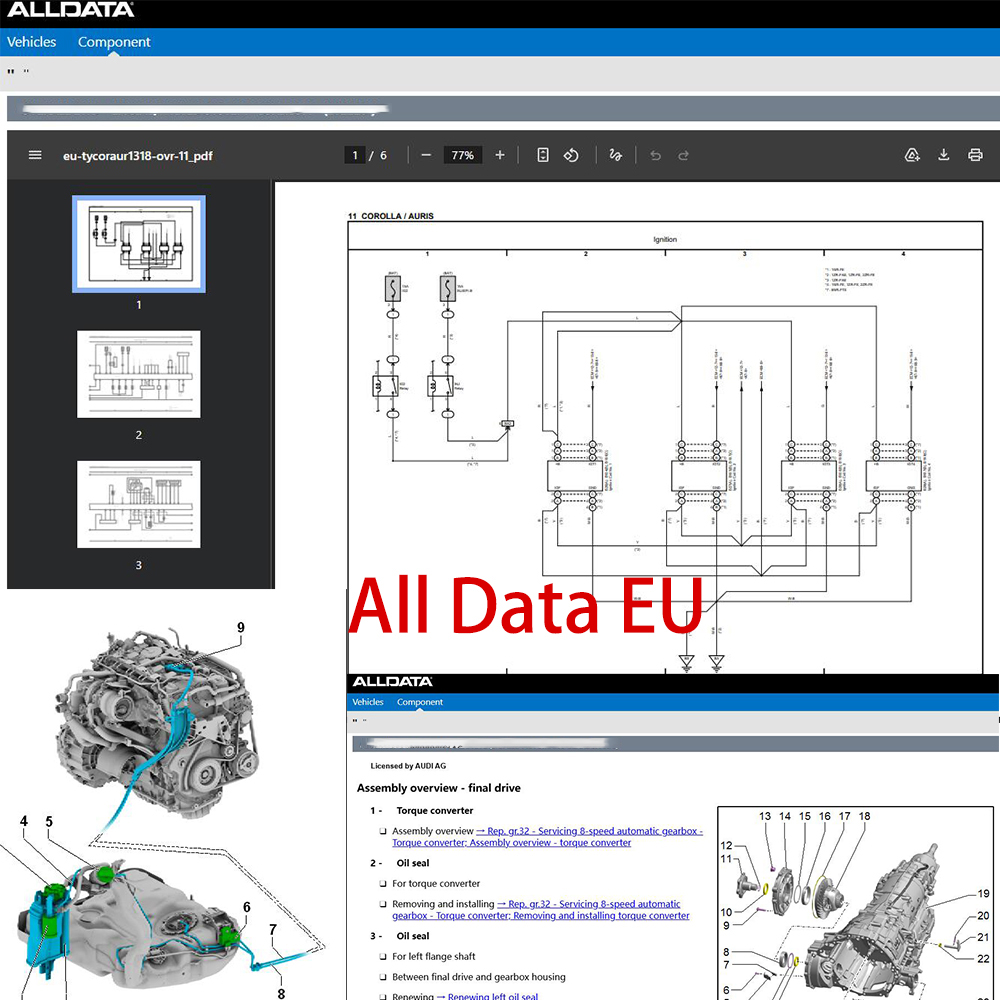This screenshot has height=1000, width=1000.
Task: Click 'Ignition' diagram title
Action: point(665,239)
